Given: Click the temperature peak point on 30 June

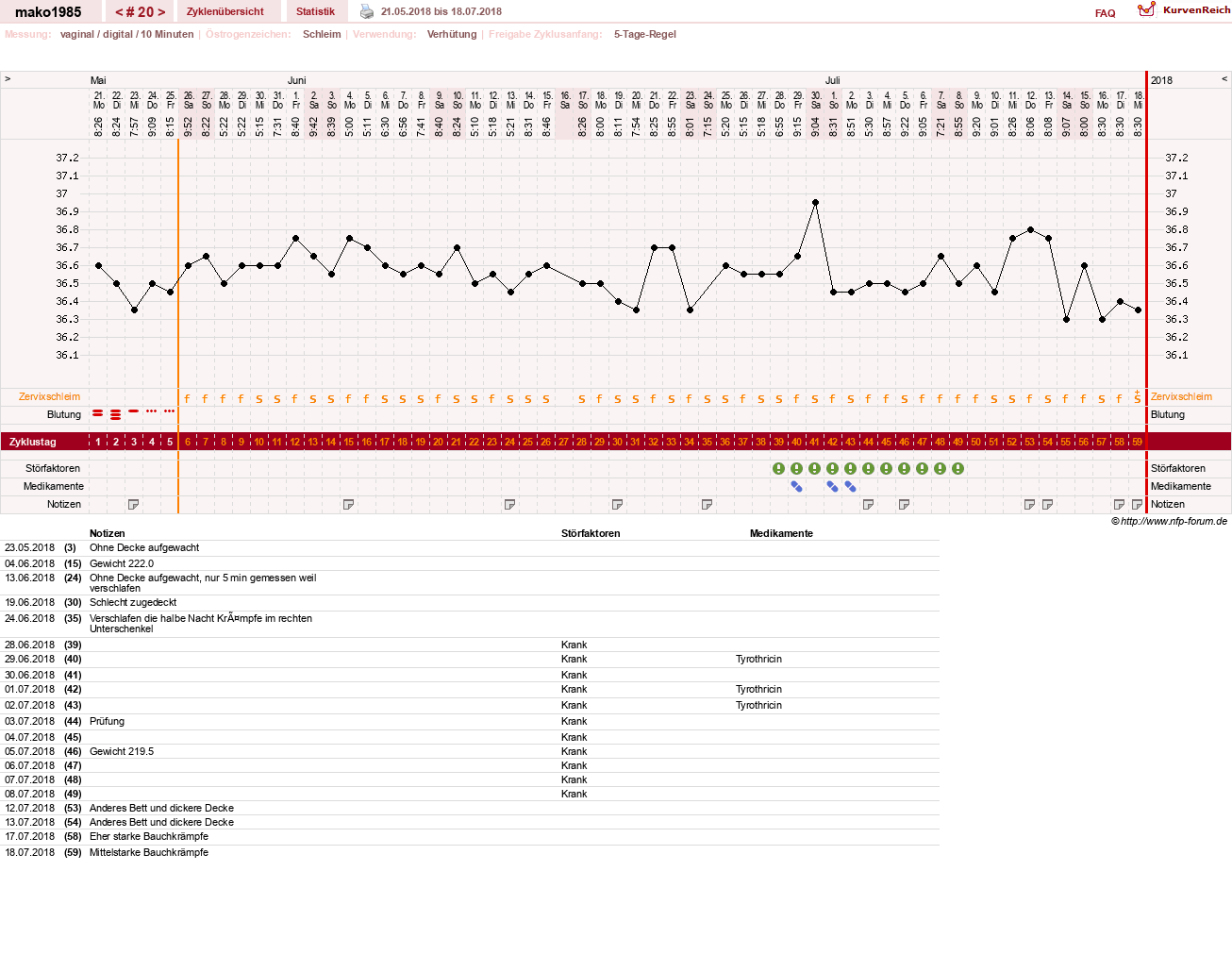Looking at the screenshot, I should click(x=815, y=202).
